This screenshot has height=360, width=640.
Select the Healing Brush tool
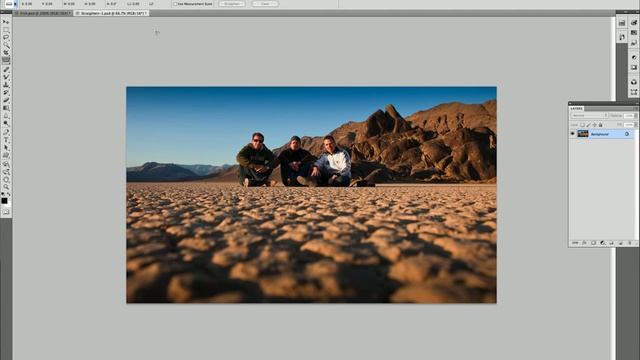click(6, 69)
